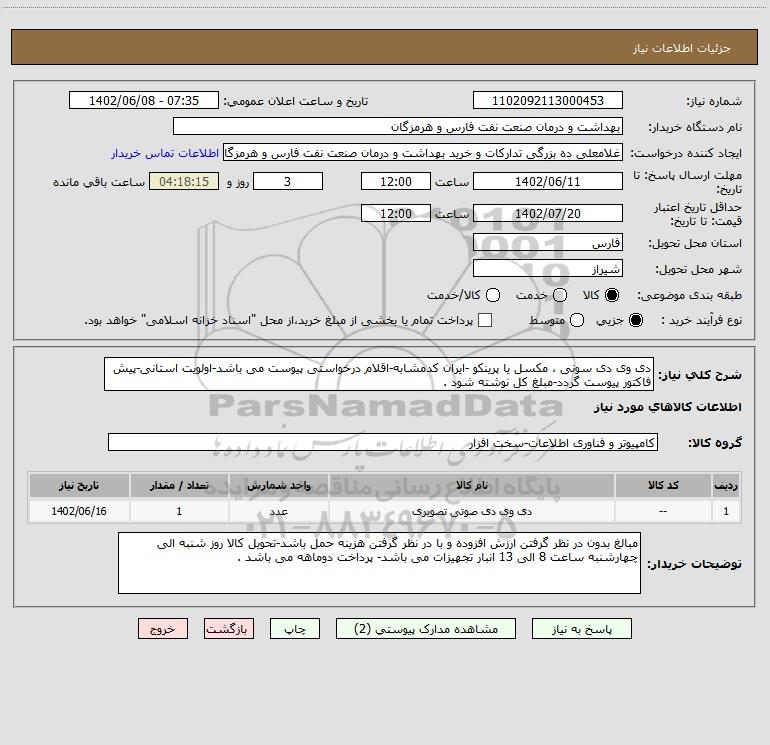Click the remaining days field showing 3
The width and height of the screenshot is (770, 745).
point(288,181)
